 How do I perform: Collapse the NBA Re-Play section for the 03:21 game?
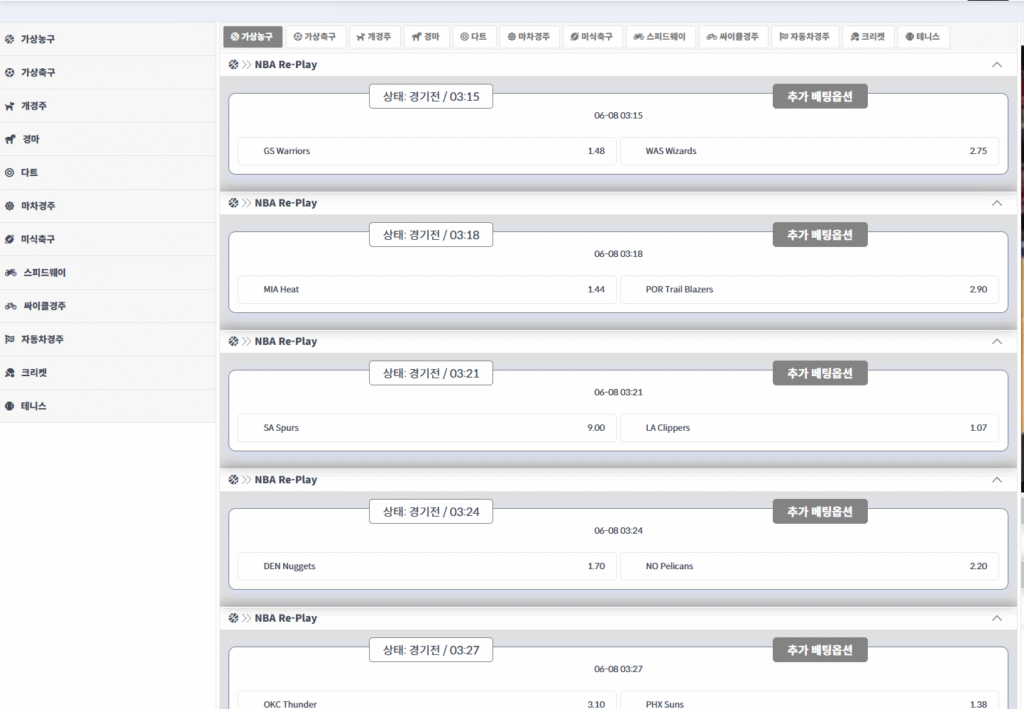[x=997, y=341]
